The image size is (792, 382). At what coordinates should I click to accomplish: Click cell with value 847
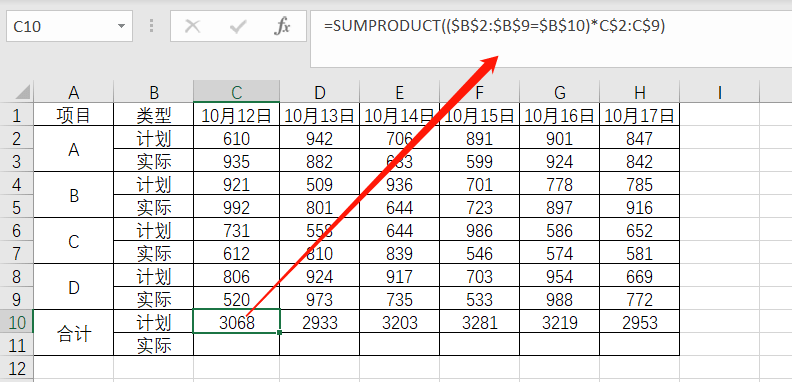tap(639, 138)
